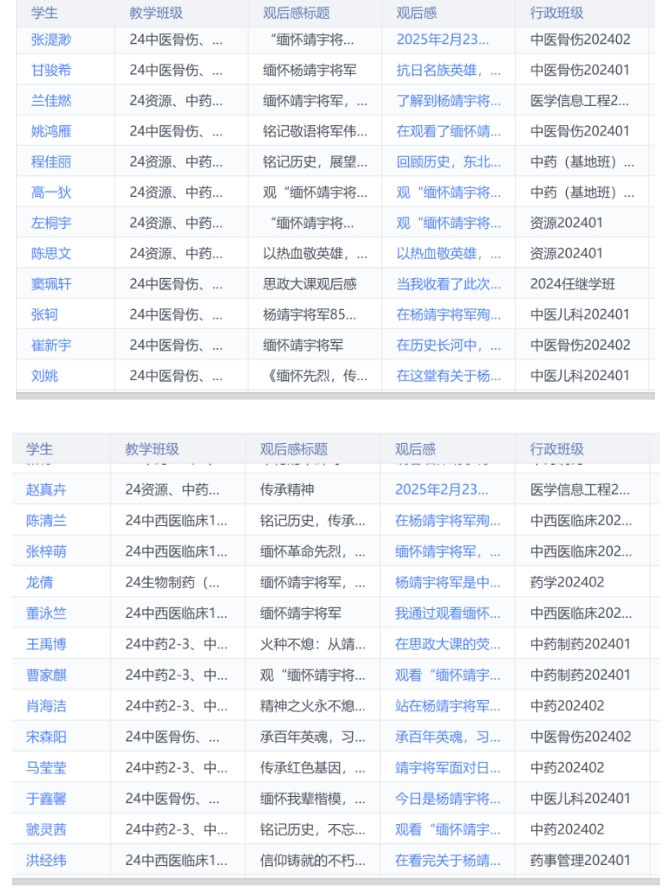The width and height of the screenshot is (664, 891).
Task: Open reflection link 当我收看了此次
Action: (x=448, y=284)
